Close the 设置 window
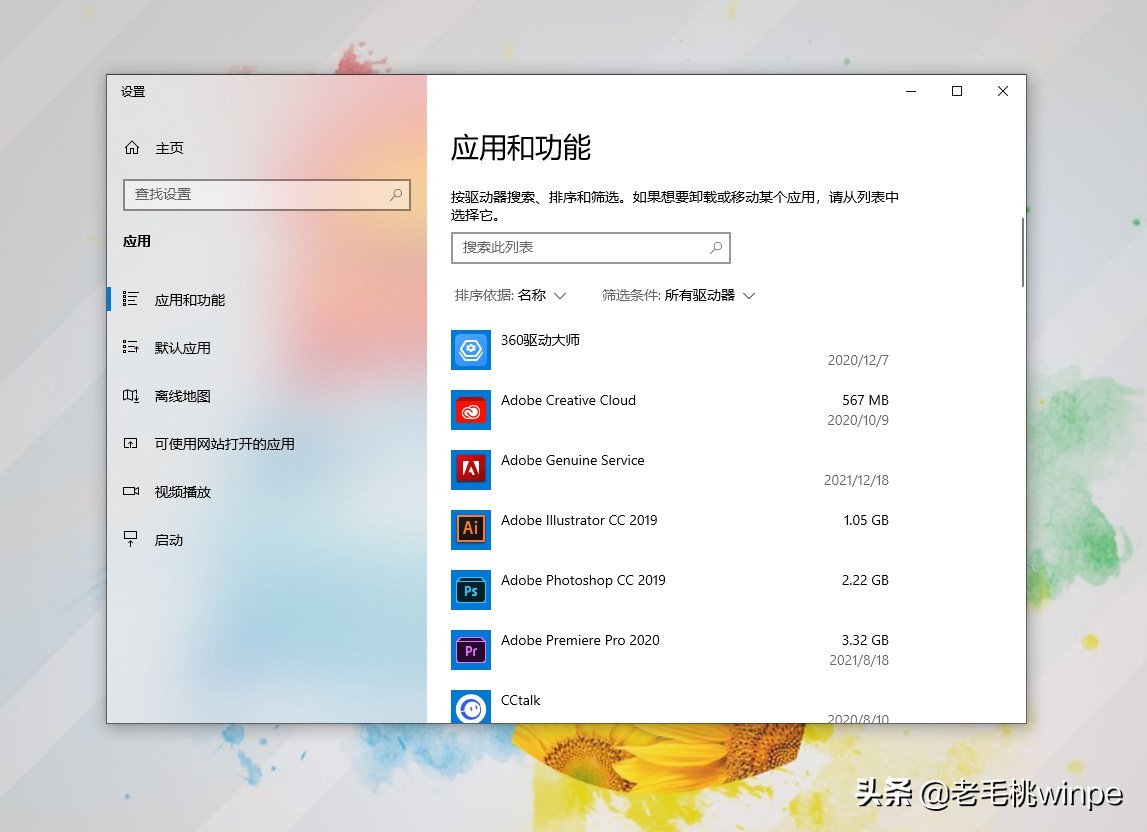Image resolution: width=1147 pixels, height=832 pixels. 1003,91
